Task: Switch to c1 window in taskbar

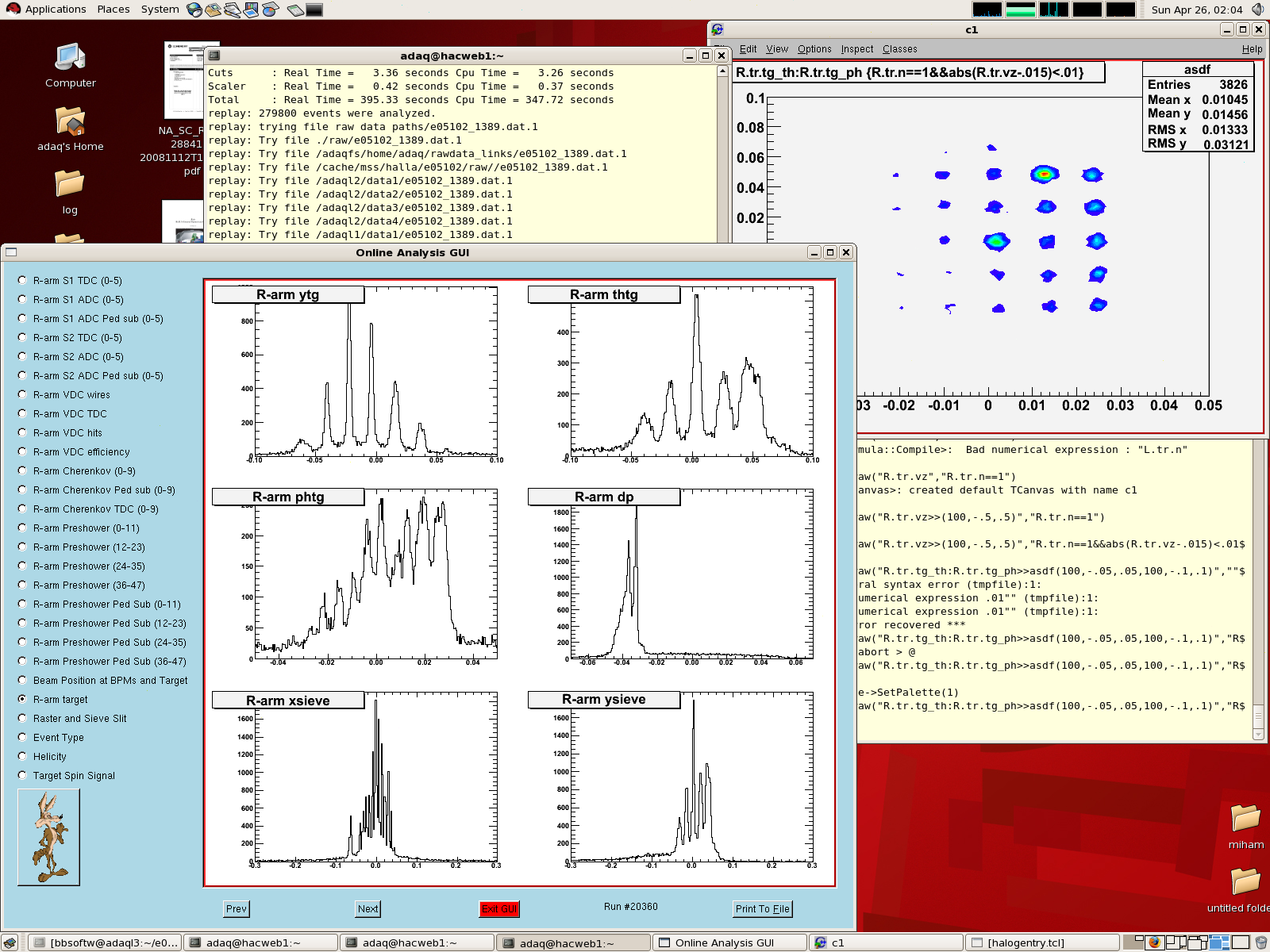Action: [x=886, y=942]
